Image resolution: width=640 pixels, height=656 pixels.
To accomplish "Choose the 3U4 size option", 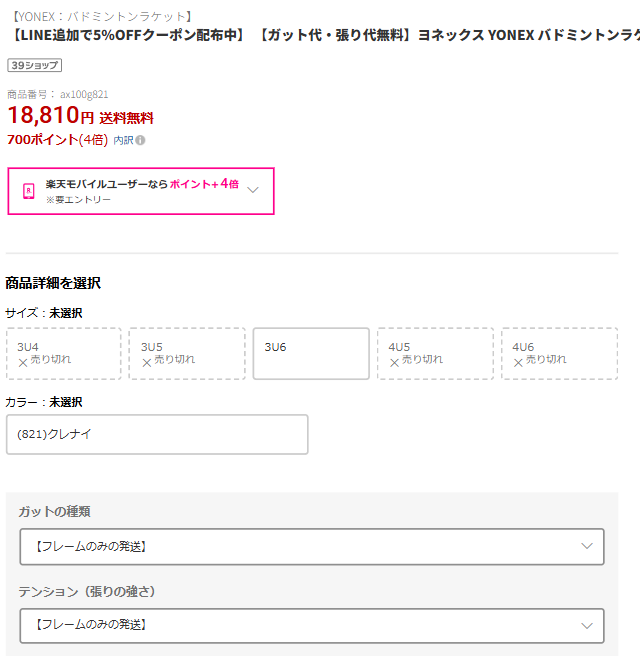I will click(x=63, y=353).
